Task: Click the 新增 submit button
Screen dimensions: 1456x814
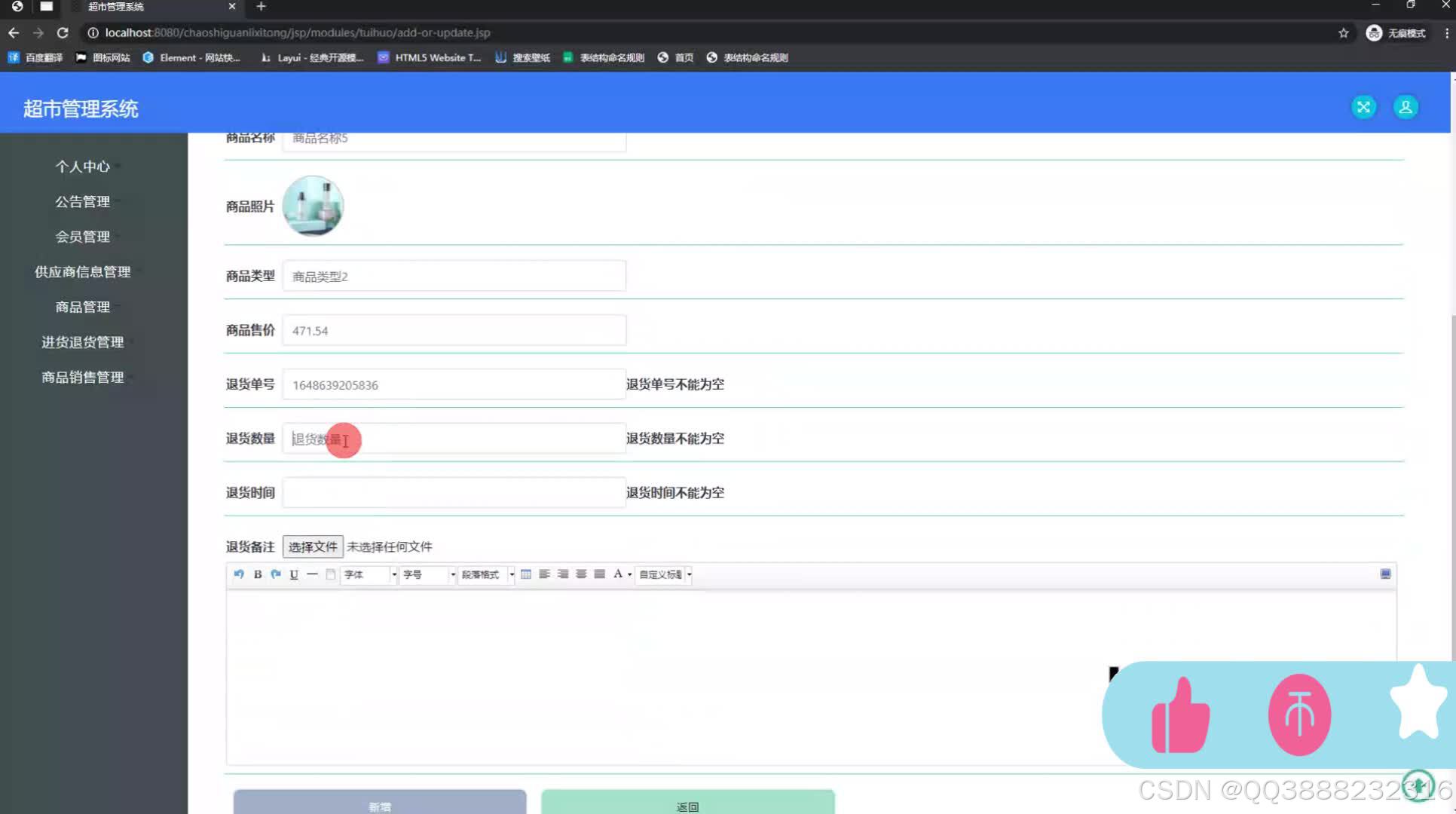Action: [x=379, y=806]
